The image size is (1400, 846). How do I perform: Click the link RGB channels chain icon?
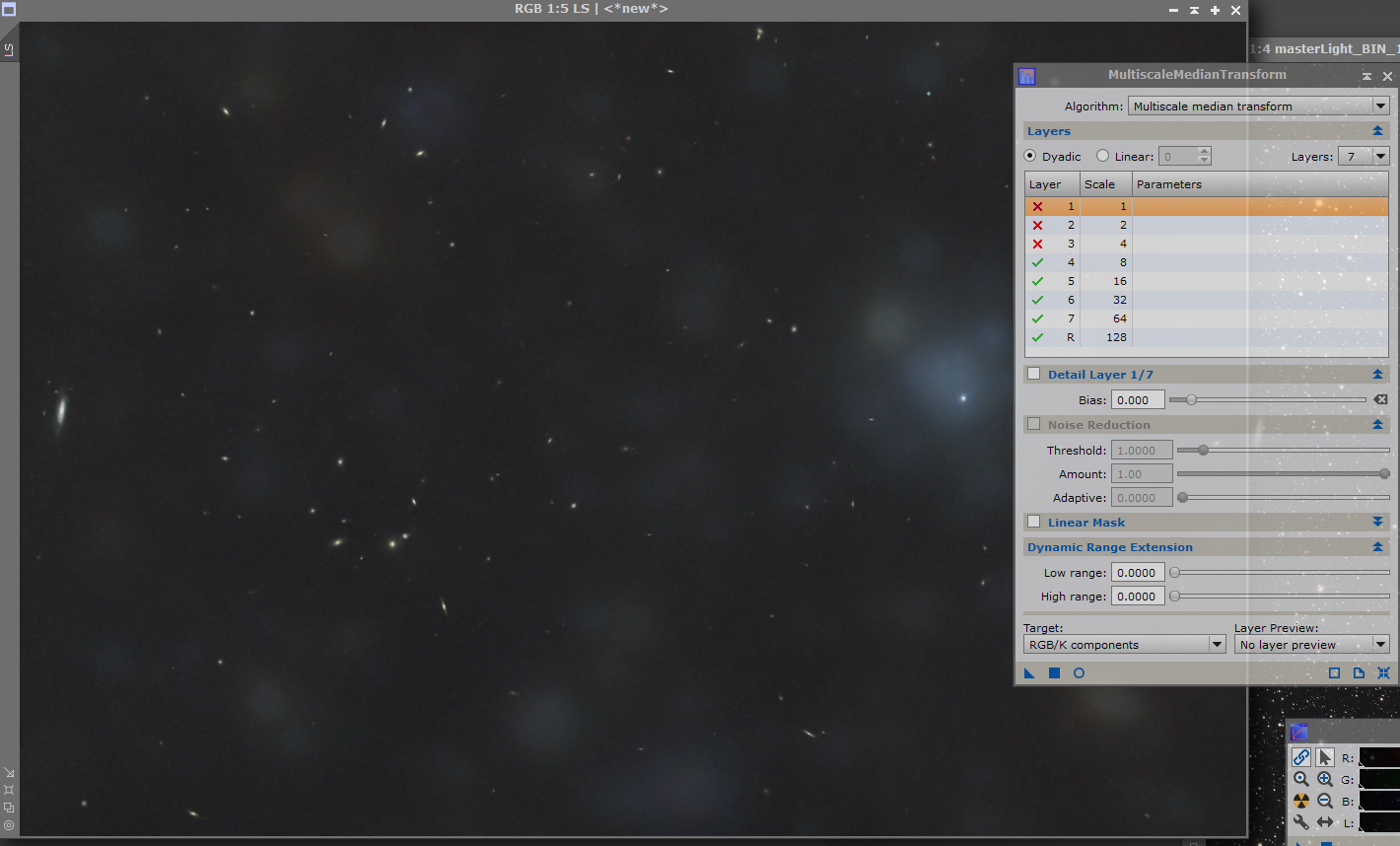coord(1301,757)
